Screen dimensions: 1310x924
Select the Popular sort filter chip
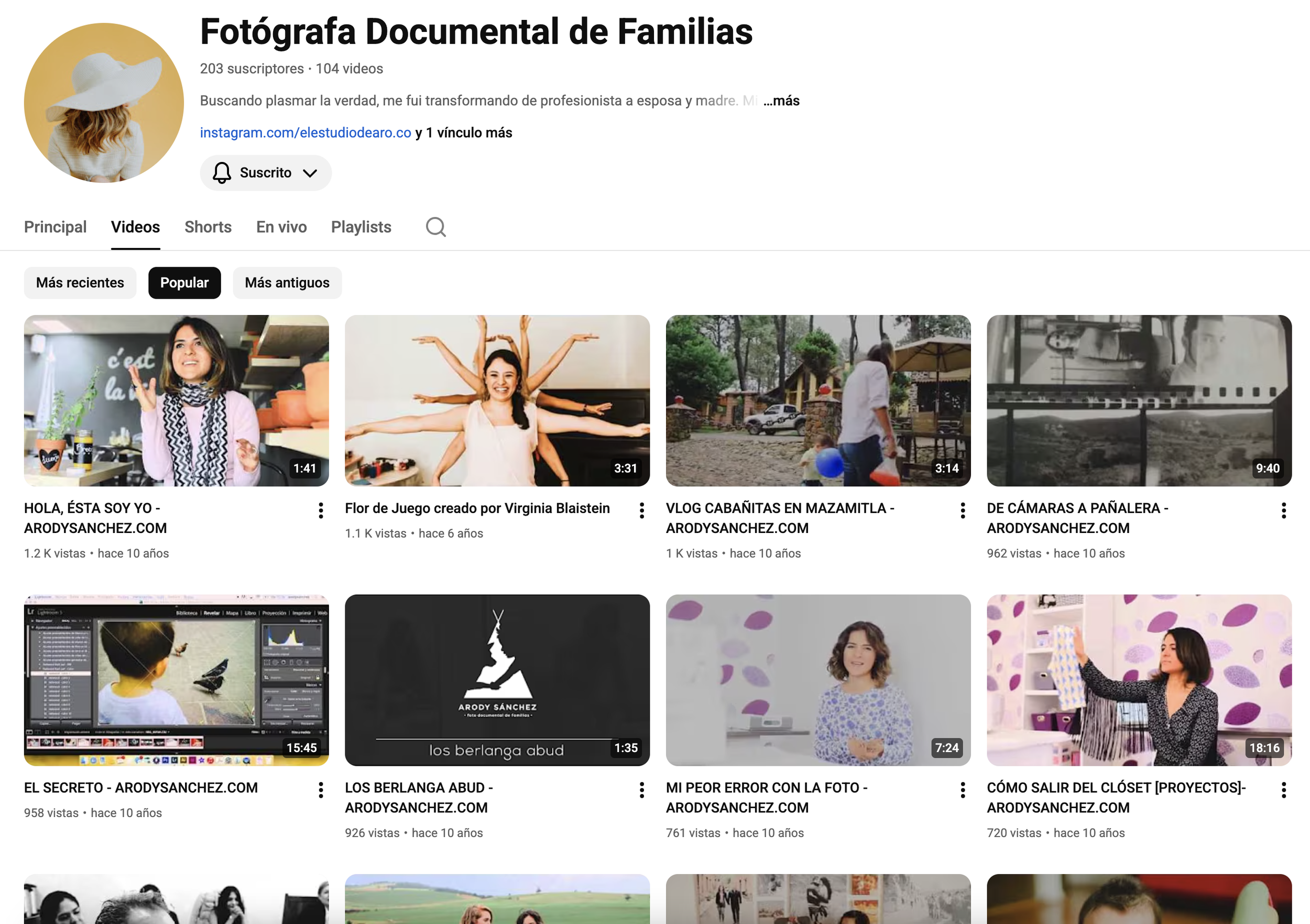184,282
